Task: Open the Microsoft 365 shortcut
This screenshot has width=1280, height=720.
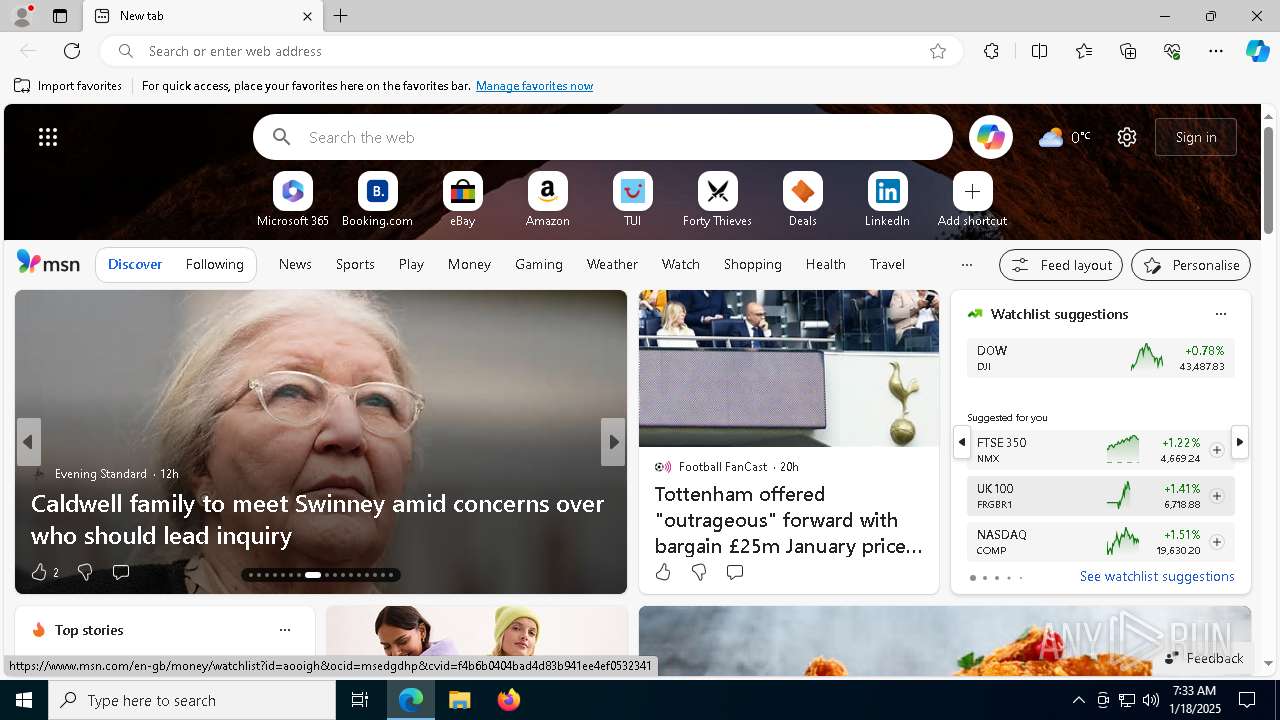Action: (x=292, y=200)
